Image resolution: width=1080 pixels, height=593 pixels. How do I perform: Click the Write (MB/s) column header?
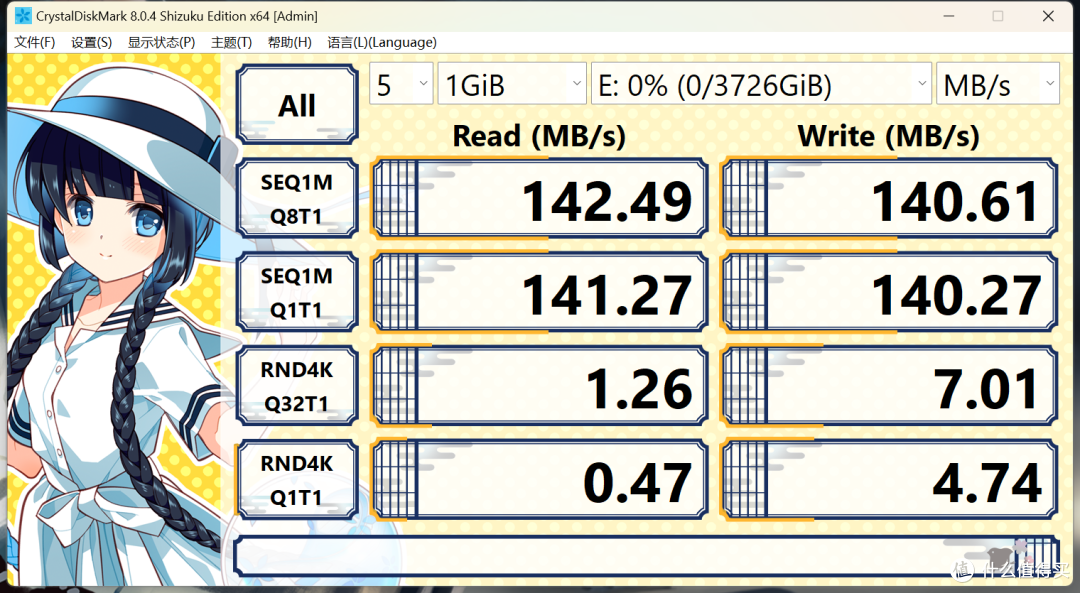click(x=889, y=136)
